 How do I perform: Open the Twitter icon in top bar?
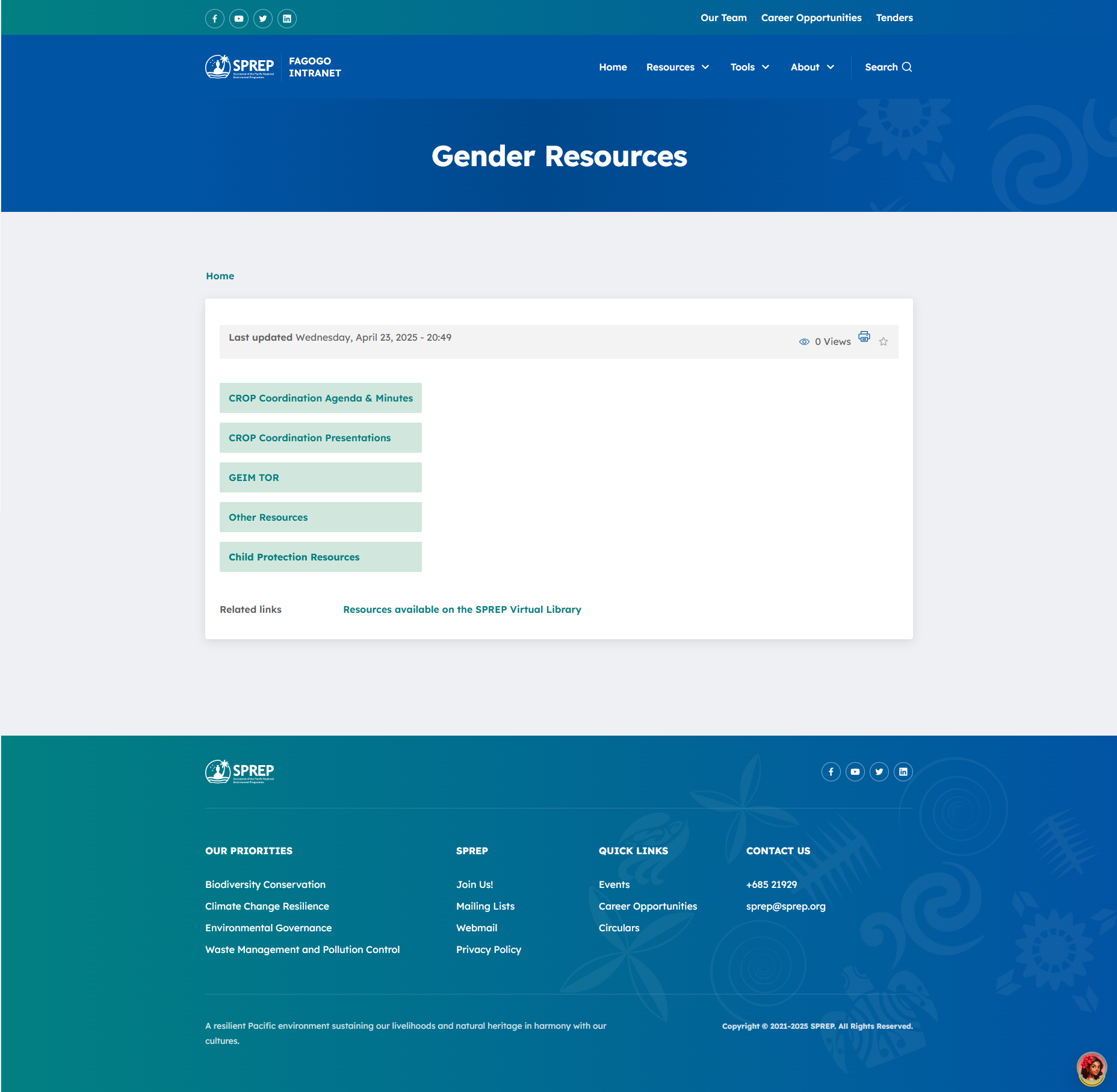(x=263, y=19)
